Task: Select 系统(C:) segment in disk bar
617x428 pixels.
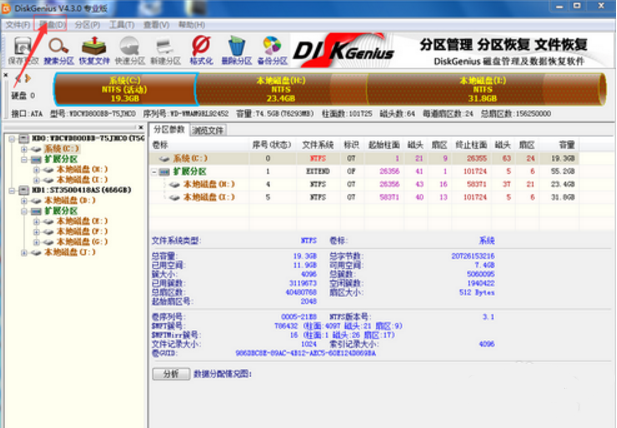Action: click(125, 89)
